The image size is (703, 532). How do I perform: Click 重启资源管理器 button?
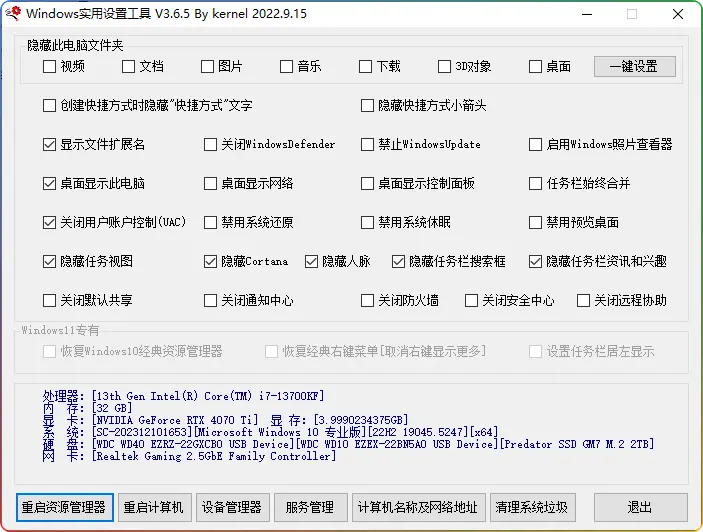[x=65, y=507]
